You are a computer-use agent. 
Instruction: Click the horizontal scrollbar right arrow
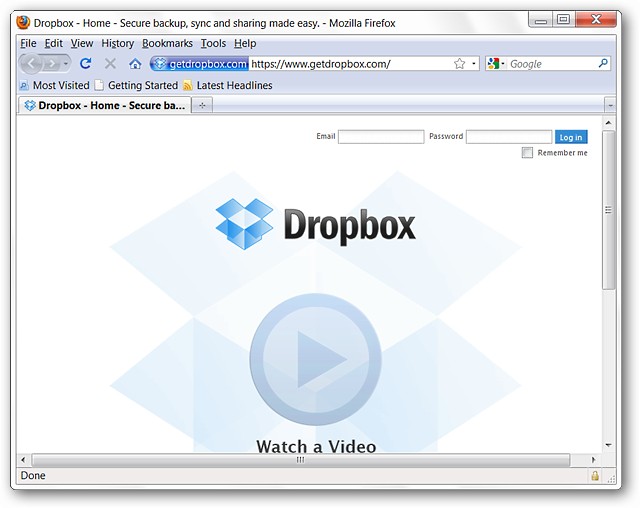pos(593,460)
